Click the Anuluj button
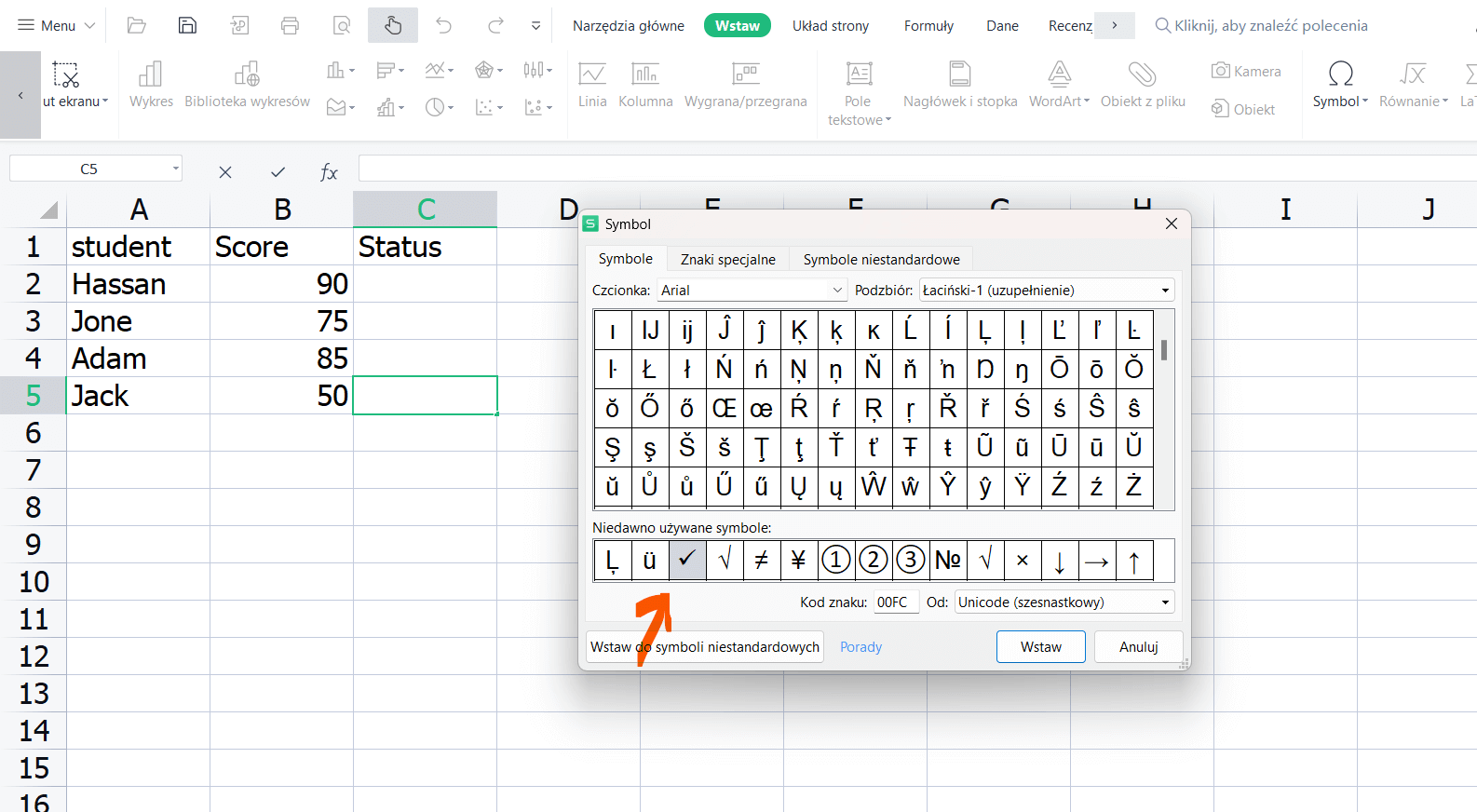 click(1138, 647)
